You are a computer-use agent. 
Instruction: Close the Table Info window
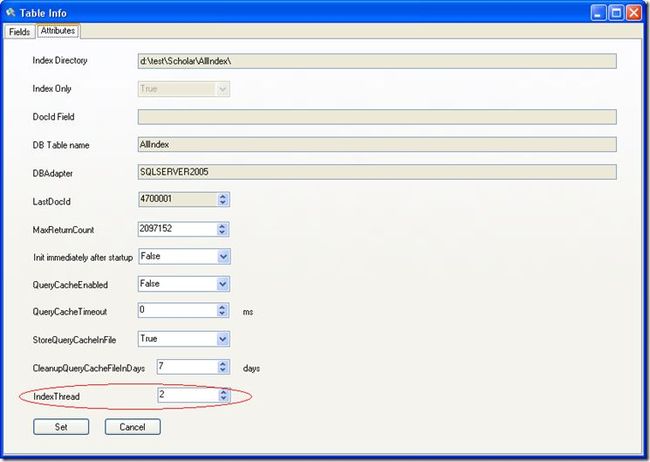634,13
